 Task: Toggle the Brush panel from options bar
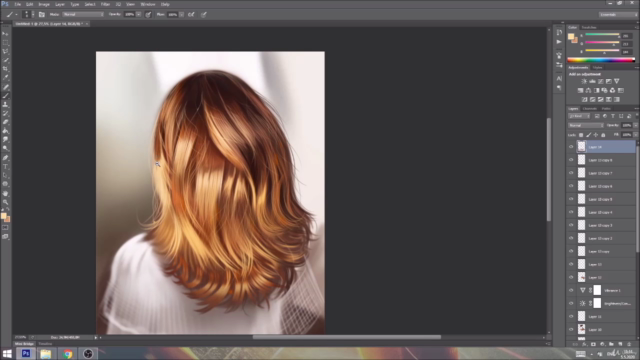[42, 14]
